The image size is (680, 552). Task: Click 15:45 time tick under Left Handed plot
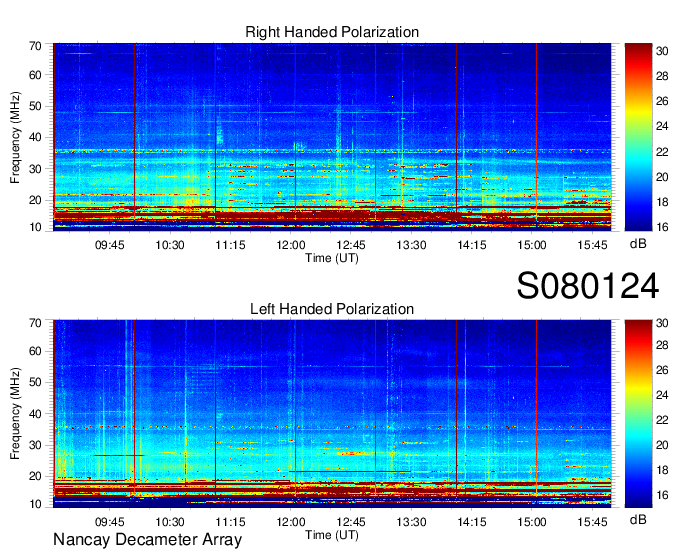[x=592, y=522]
